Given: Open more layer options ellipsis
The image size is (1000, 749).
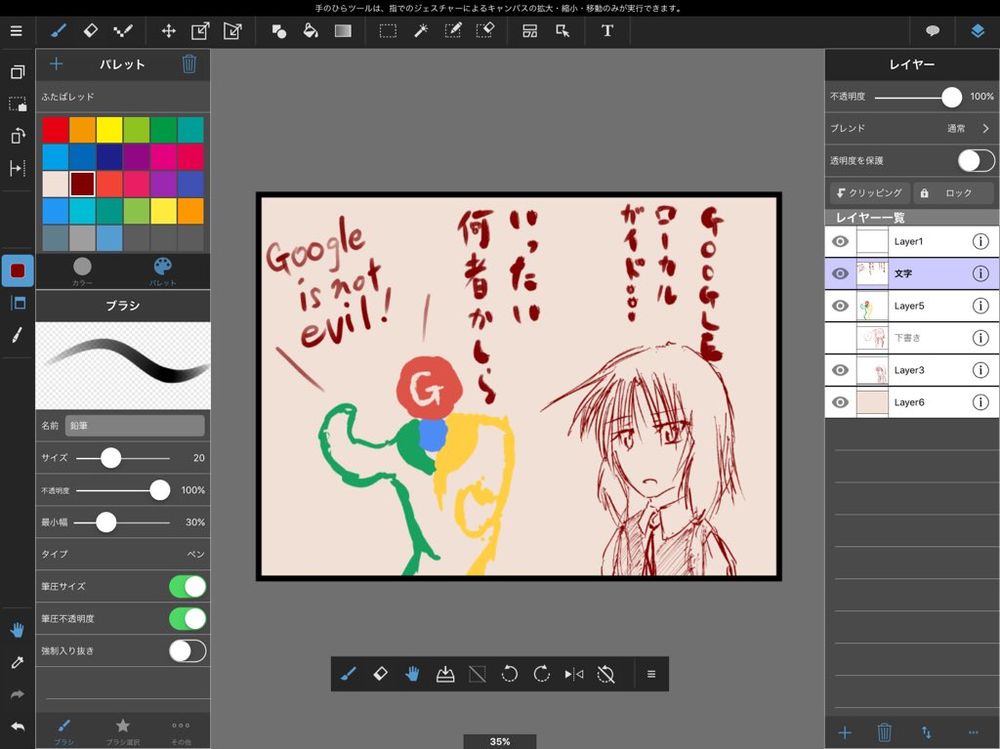Looking at the screenshot, I should tap(973, 733).
